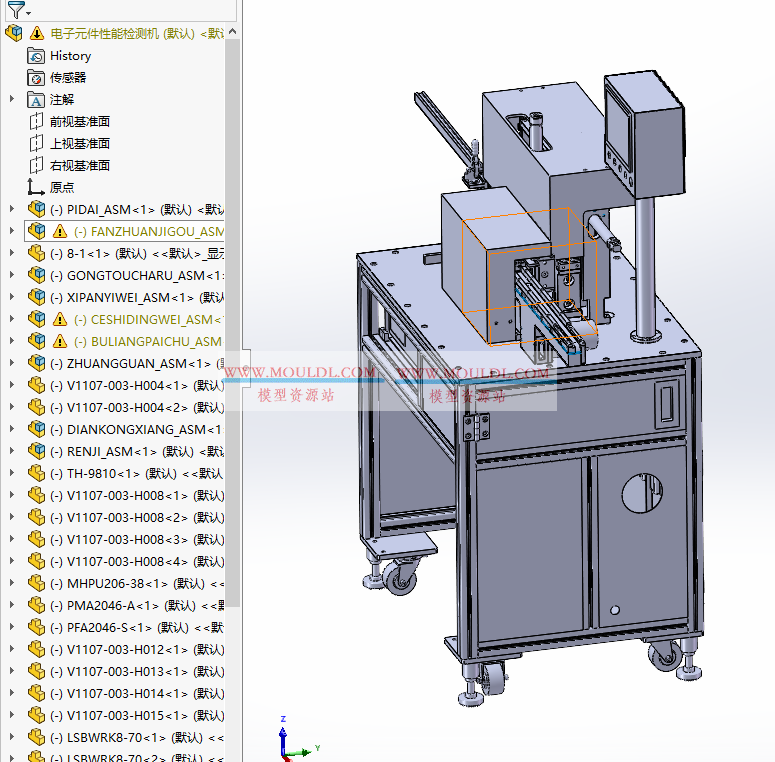The height and width of the screenshot is (762, 775).
Task: Select the V1107-003-H004<2> component
Action: tap(137, 407)
